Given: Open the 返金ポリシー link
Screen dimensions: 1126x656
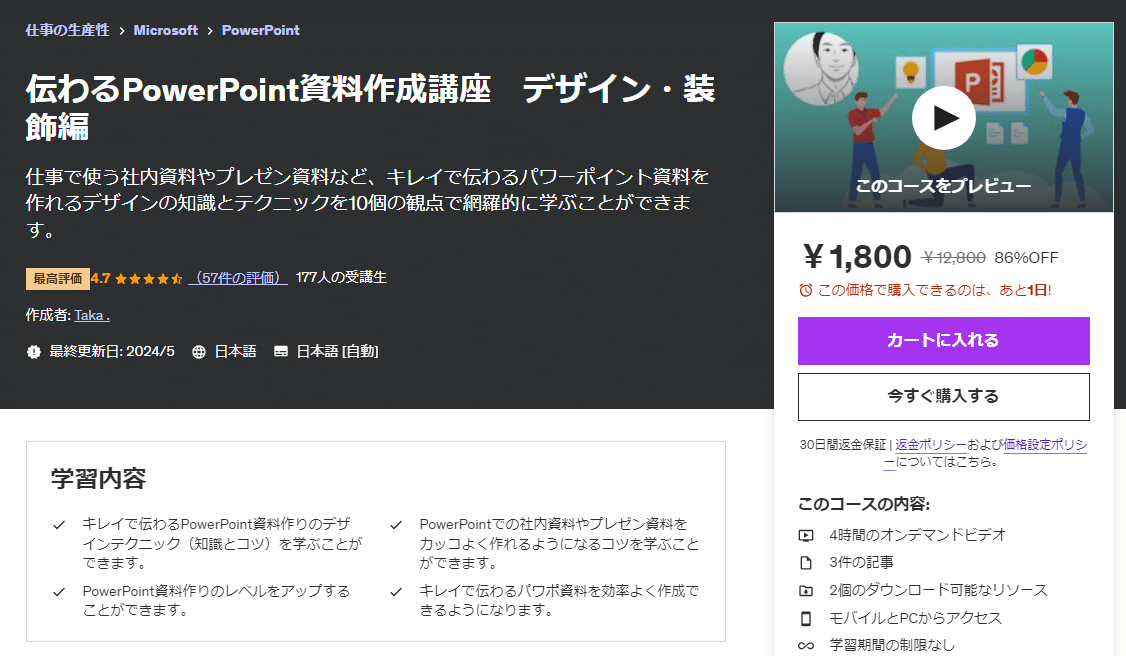Looking at the screenshot, I should (x=931, y=444).
